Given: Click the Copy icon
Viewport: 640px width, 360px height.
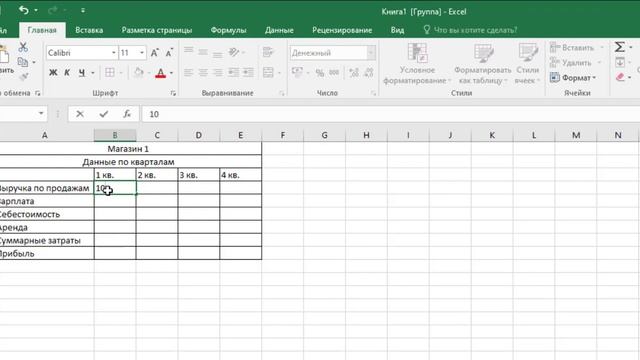Looking at the screenshot, I should [23, 62].
